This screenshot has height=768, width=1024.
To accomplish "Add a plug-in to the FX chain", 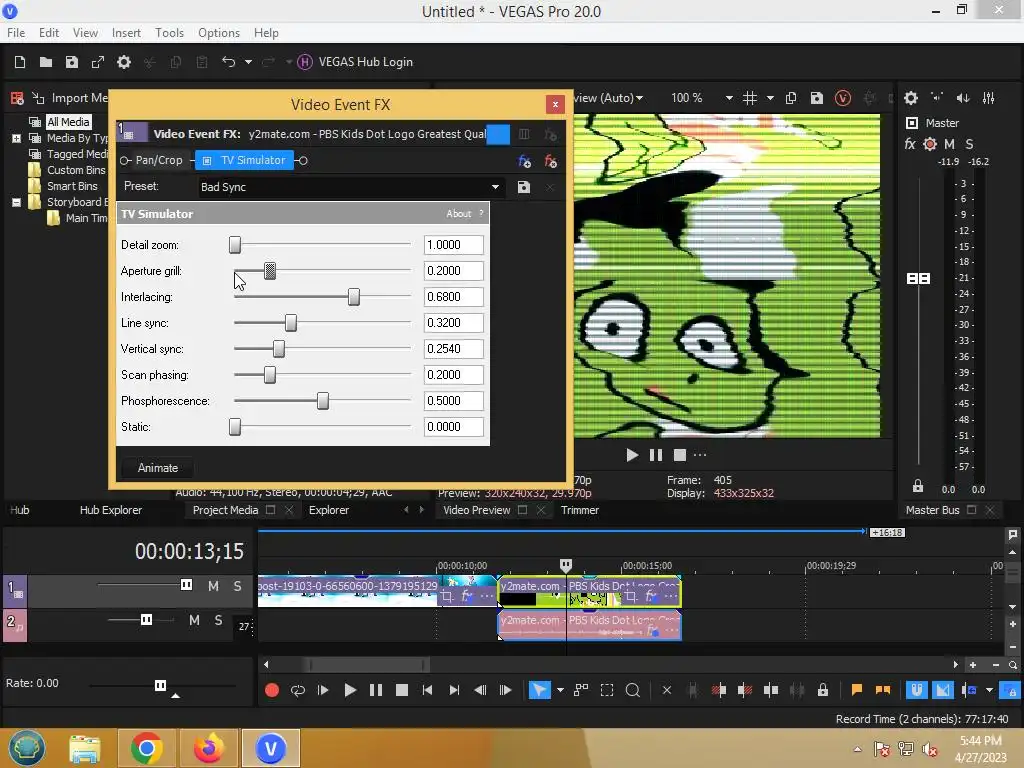I will coord(524,161).
